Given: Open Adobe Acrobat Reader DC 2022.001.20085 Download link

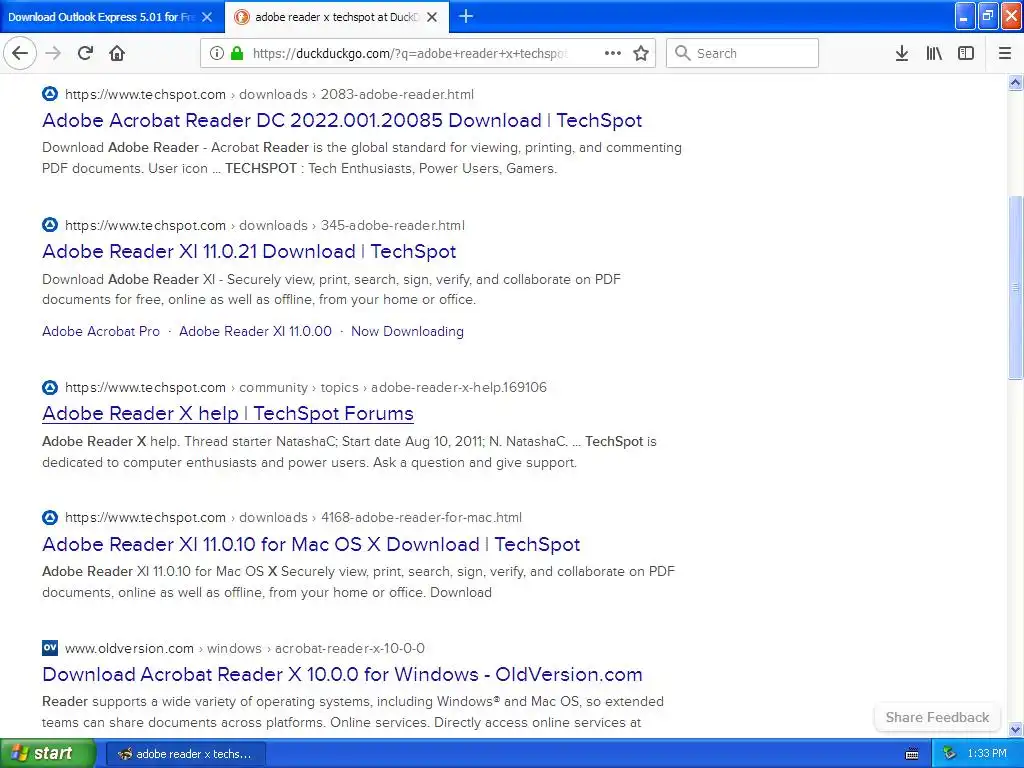Looking at the screenshot, I should coord(342,120).
